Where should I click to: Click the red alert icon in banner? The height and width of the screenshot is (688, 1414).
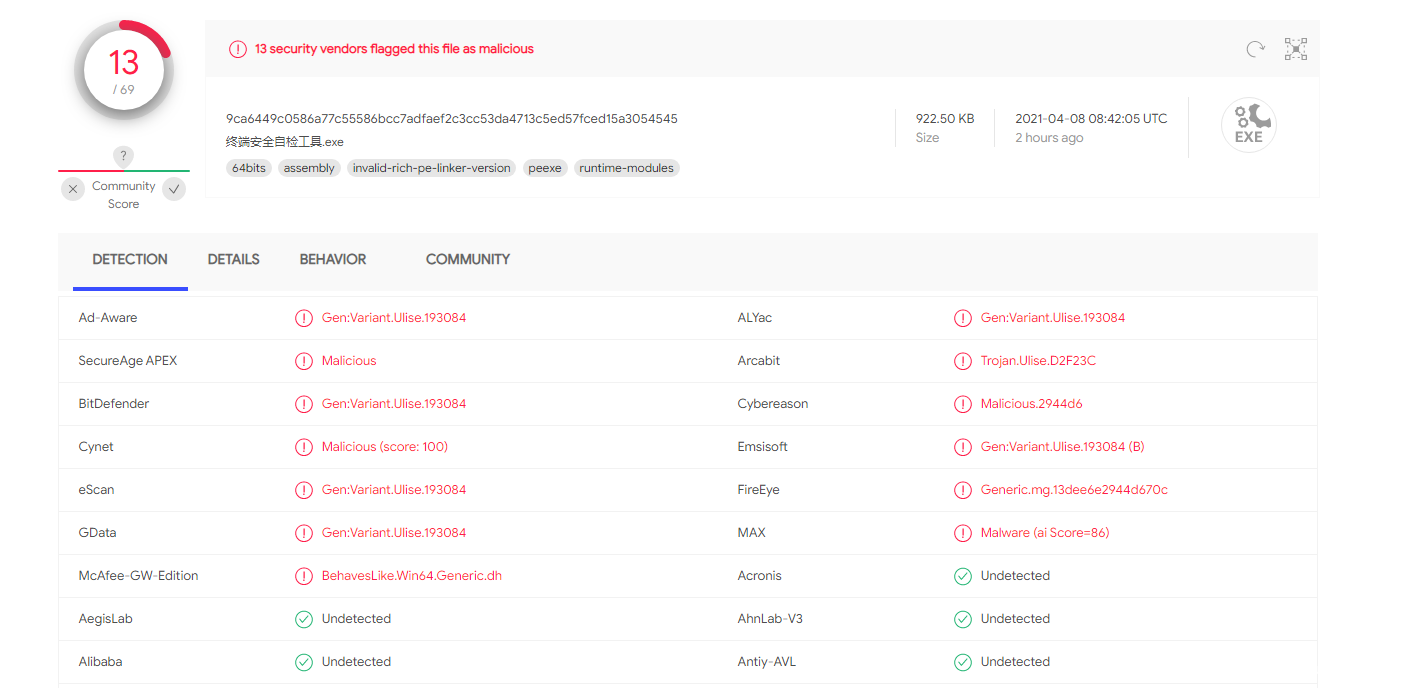click(238, 49)
